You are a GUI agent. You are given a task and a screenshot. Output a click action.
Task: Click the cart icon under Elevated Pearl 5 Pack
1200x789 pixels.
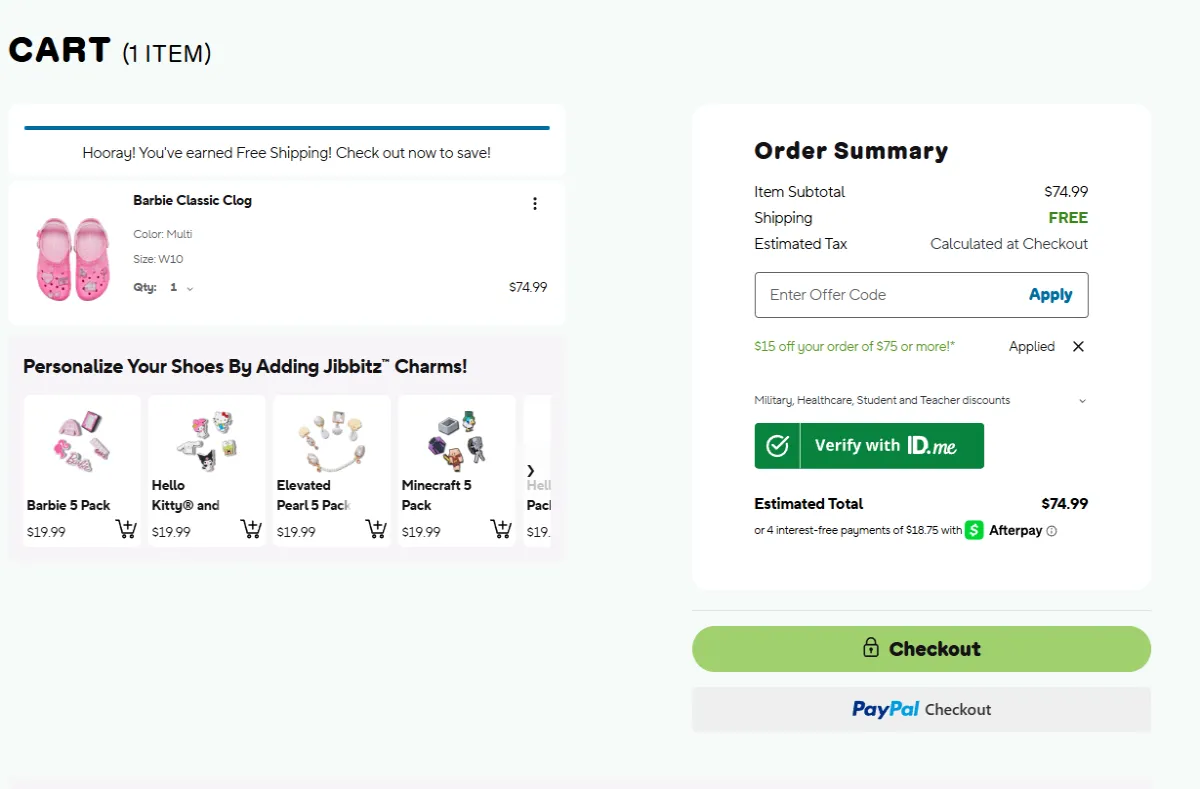click(x=376, y=531)
